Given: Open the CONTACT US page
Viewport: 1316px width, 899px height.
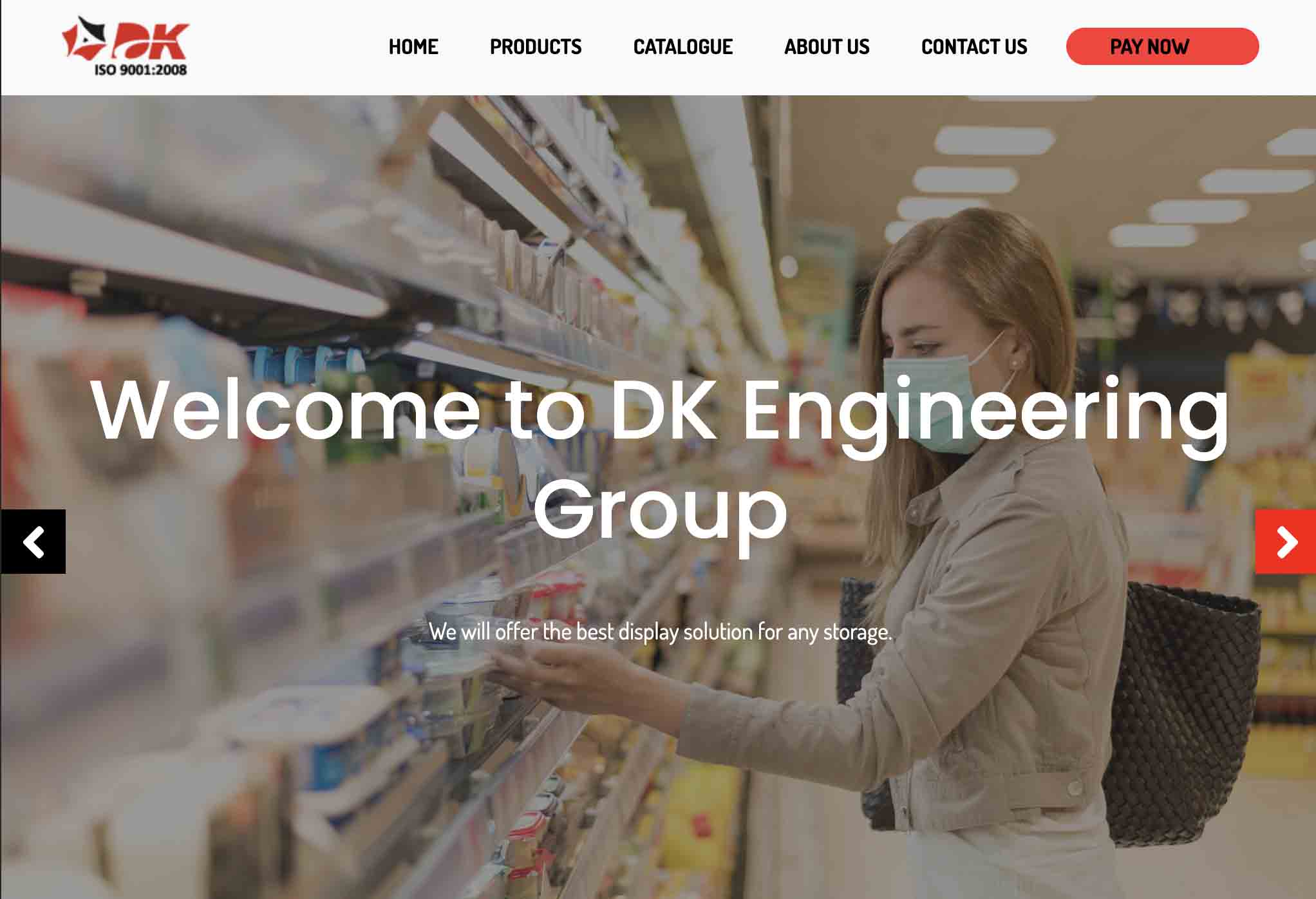Looking at the screenshot, I should tap(974, 46).
